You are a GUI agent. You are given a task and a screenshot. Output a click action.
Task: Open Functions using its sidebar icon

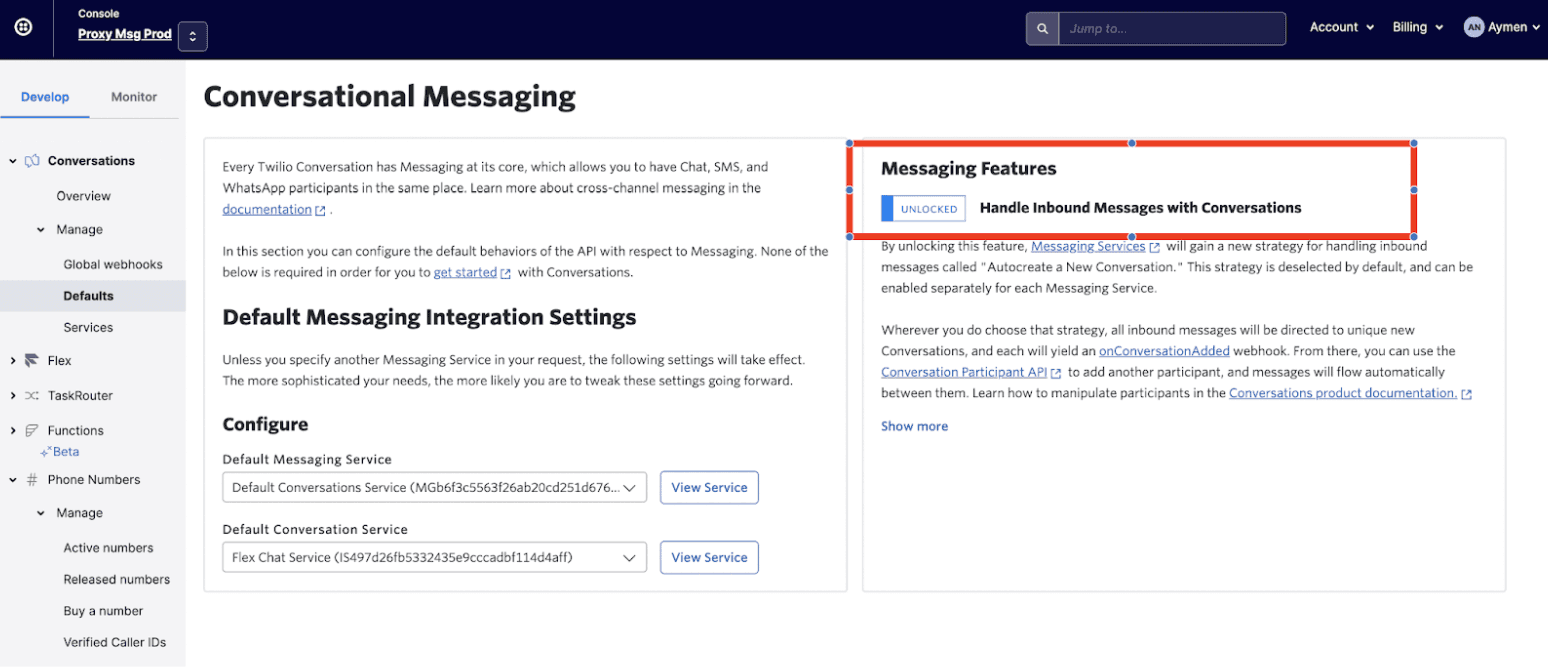[x=31, y=430]
